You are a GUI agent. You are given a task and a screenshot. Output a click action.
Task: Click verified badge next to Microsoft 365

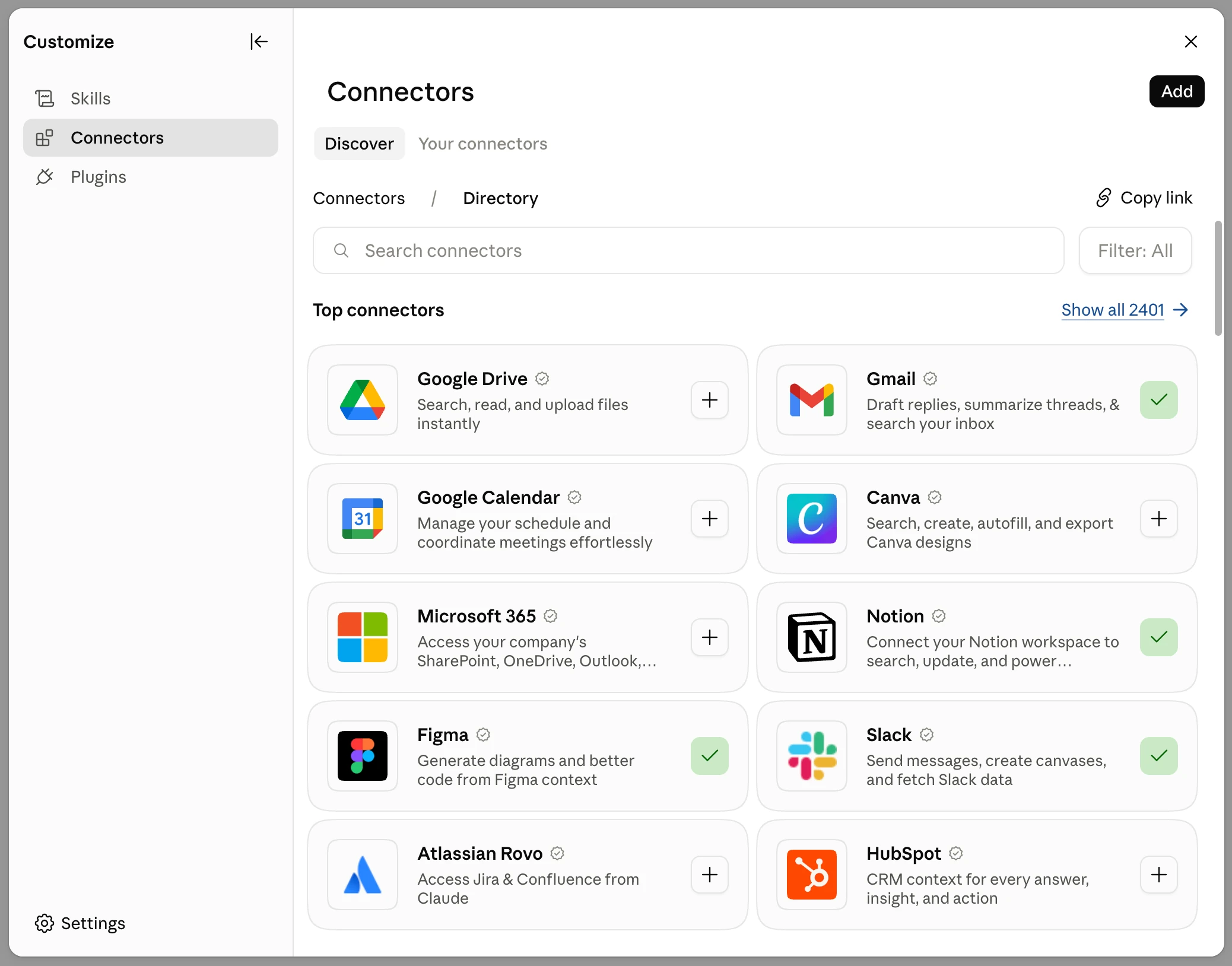(x=550, y=616)
